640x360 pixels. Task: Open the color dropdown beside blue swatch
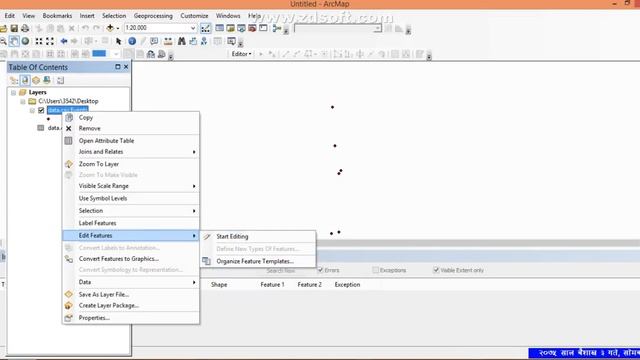[116, 54]
